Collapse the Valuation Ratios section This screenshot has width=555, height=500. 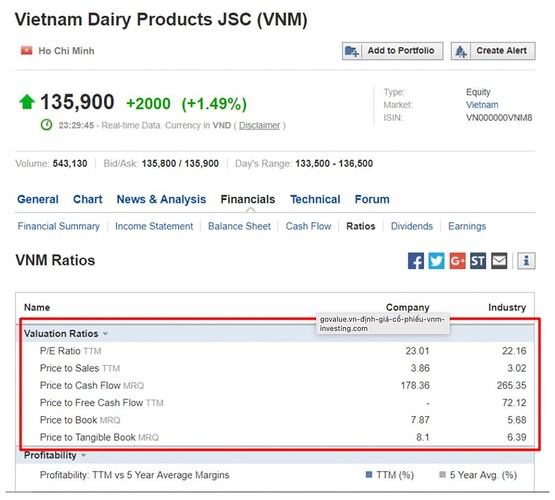pos(105,334)
